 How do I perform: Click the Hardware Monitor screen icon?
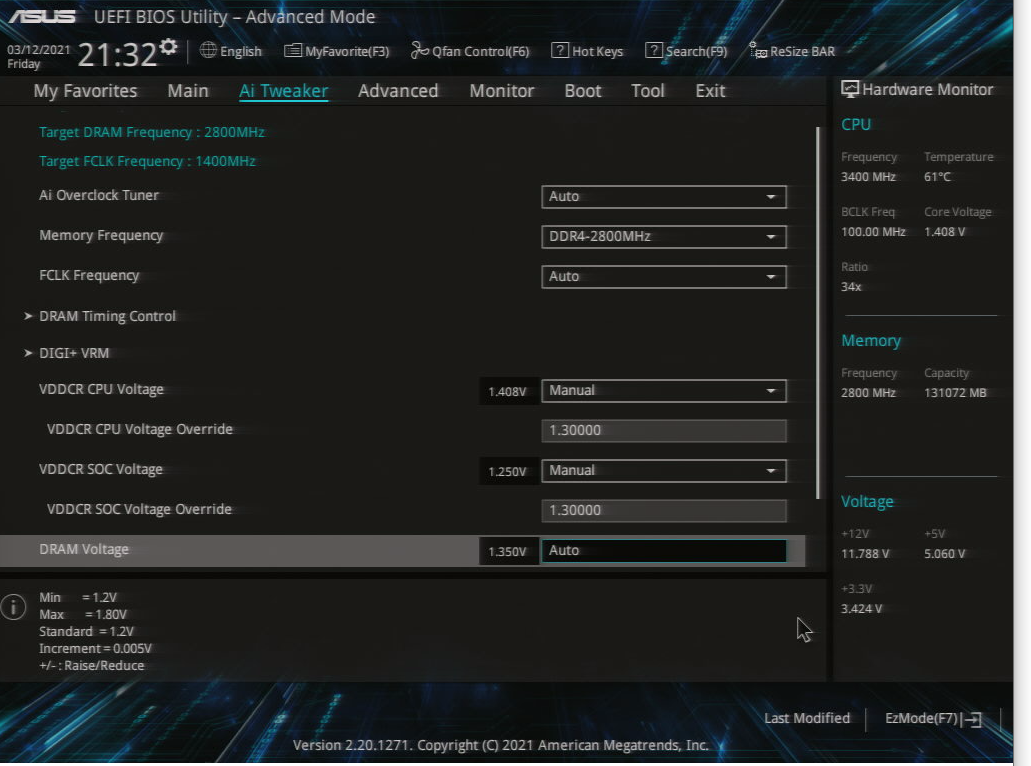(850, 89)
